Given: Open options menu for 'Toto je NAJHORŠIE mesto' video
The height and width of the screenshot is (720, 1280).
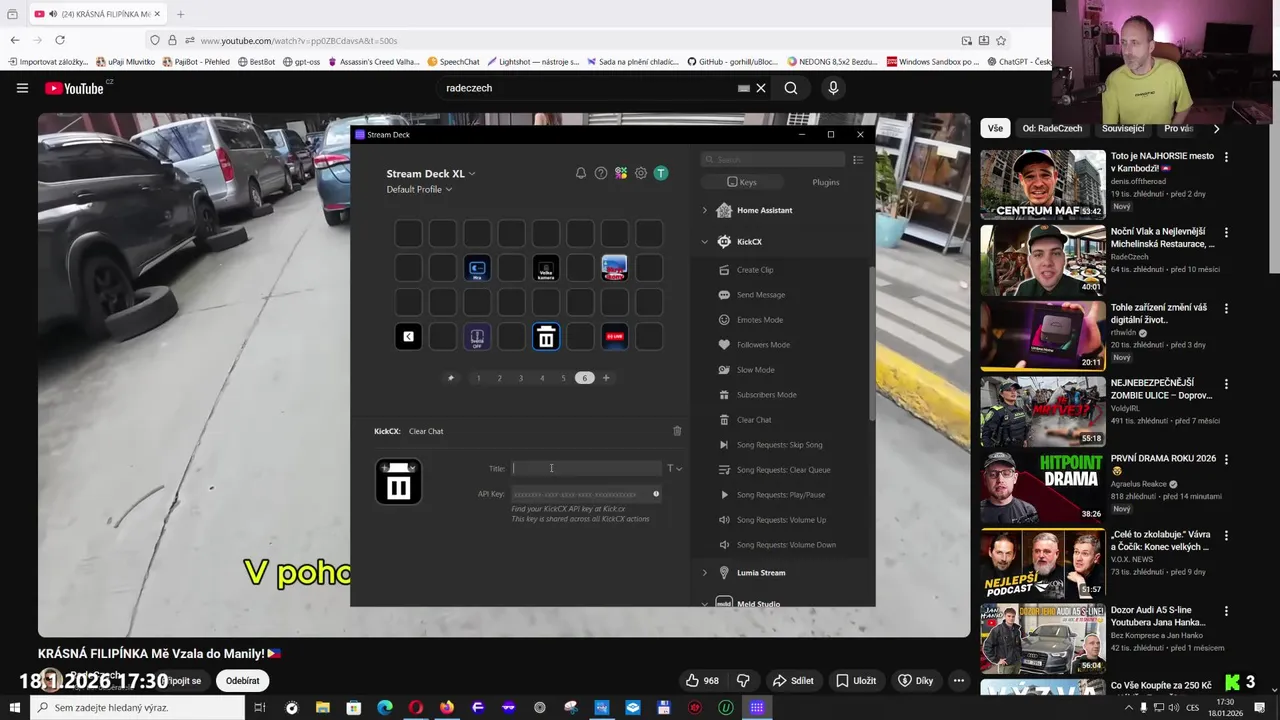Looking at the screenshot, I should (x=1227, y=157).
